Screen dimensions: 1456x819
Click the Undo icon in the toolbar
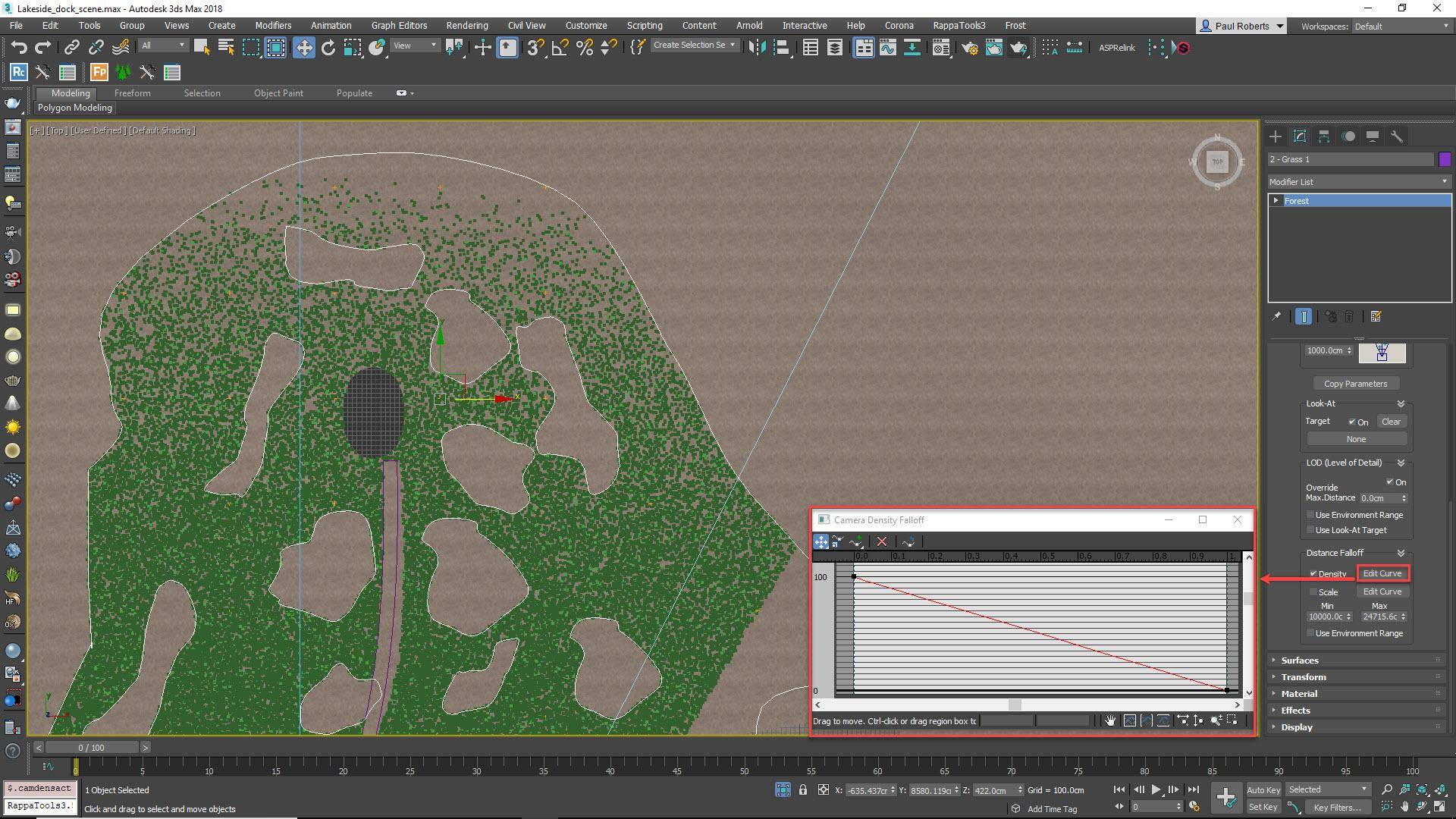[x=19, y=47]
